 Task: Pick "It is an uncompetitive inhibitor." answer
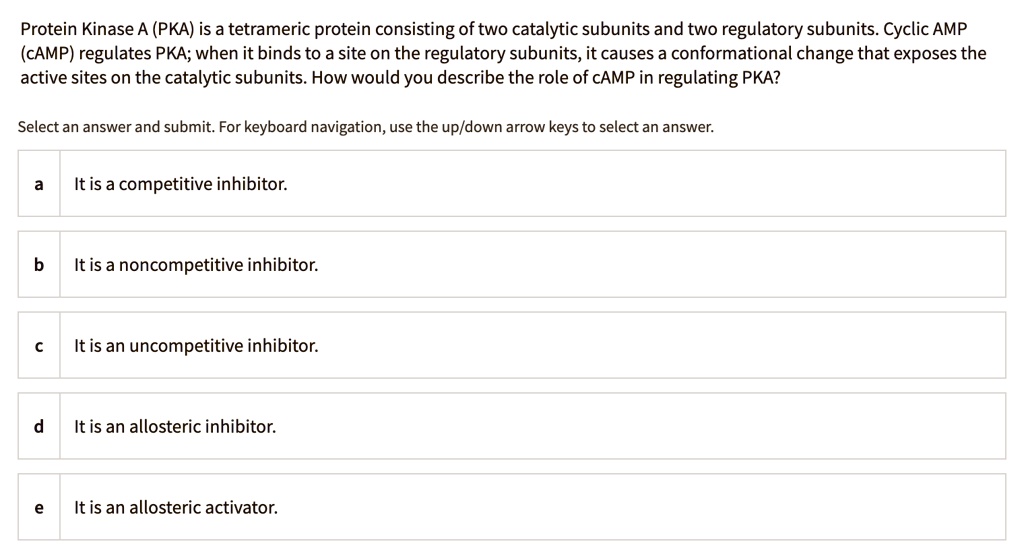(x=196, y=346)
